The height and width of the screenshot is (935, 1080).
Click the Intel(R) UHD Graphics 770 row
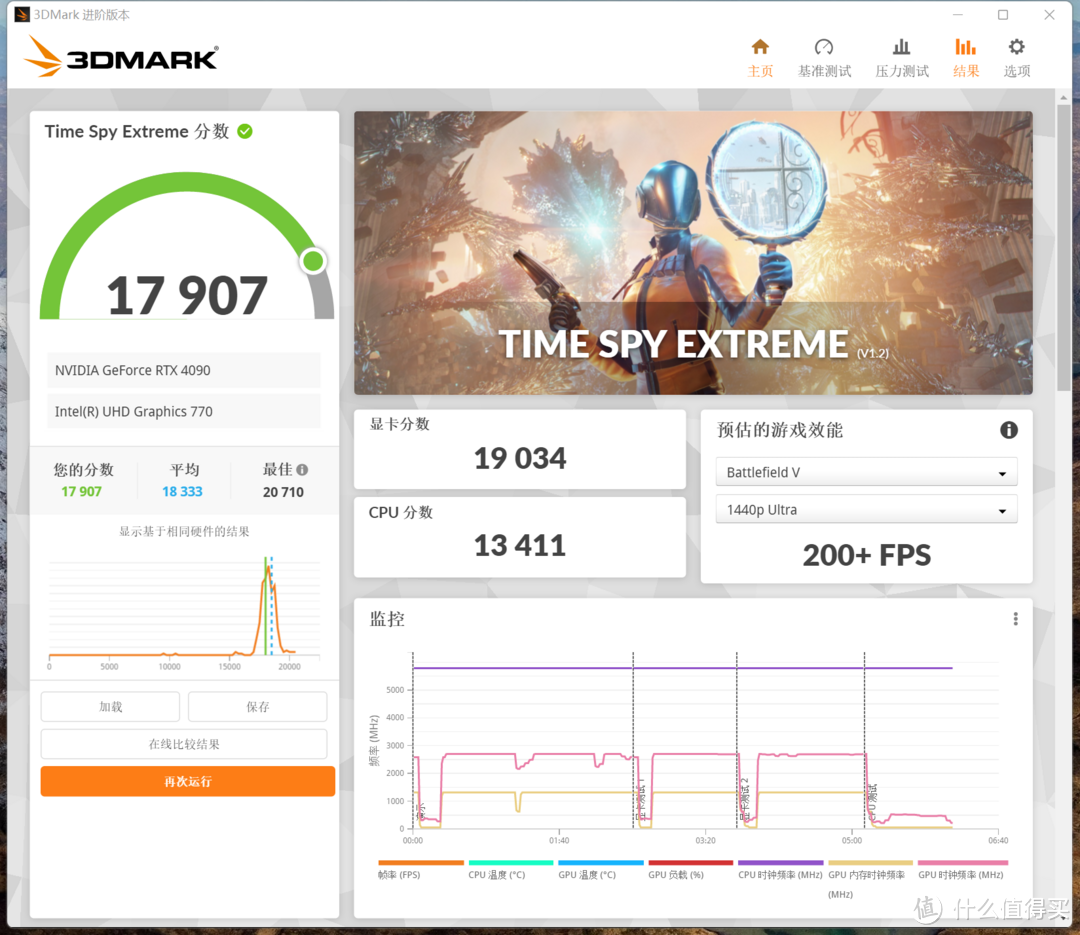click(x=184, y=411)
